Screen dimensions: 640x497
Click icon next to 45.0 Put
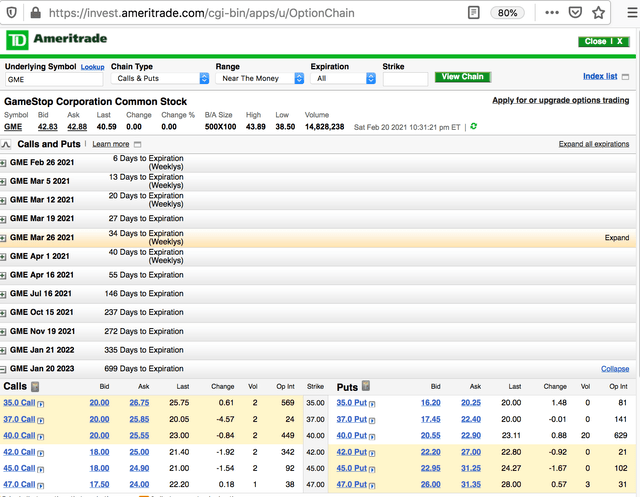pos(372,469)
